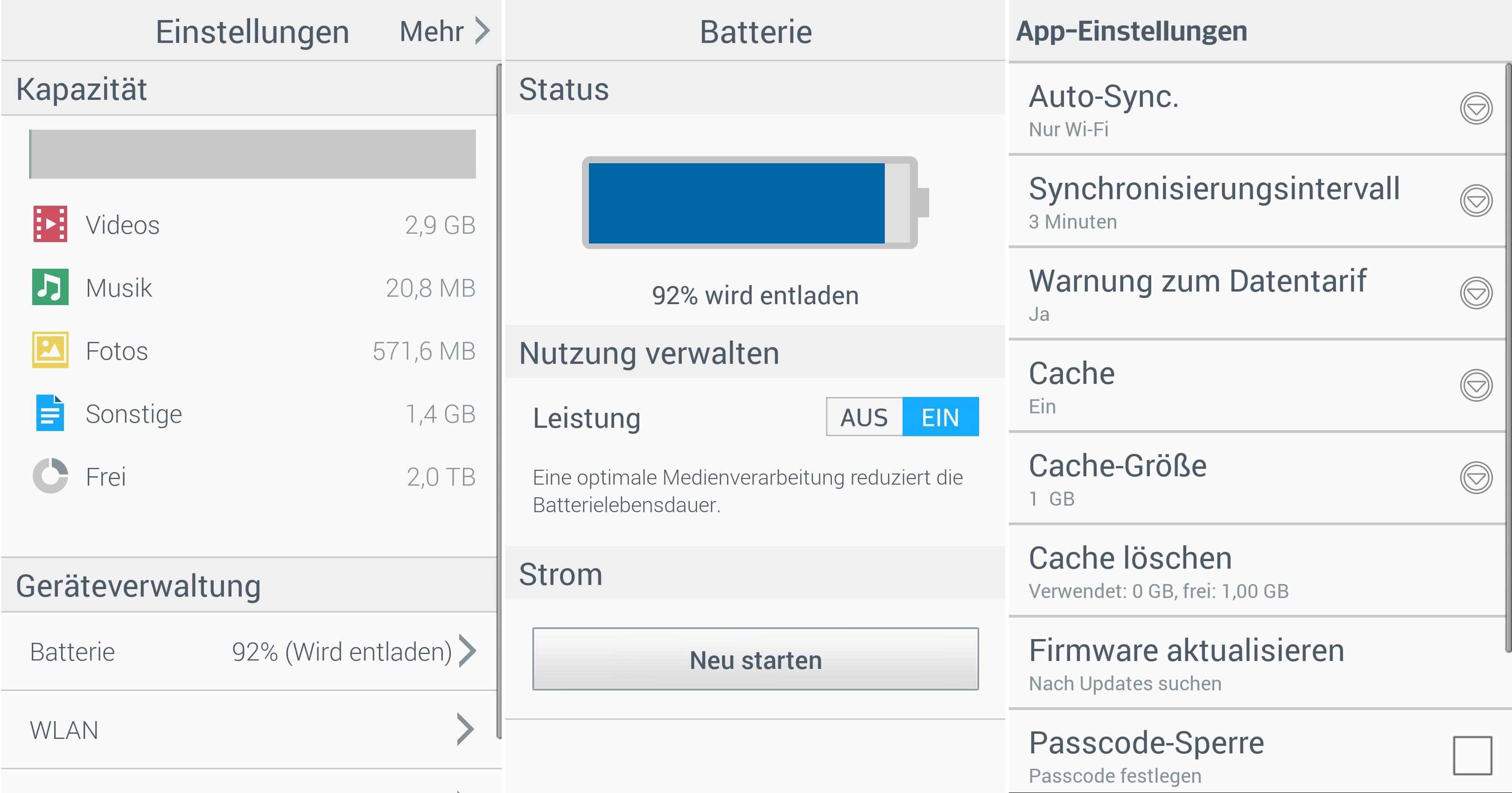This screenshot has width=1512, height=793.
Task: Click the green Musik note icon
Action: tap(50, 287)
